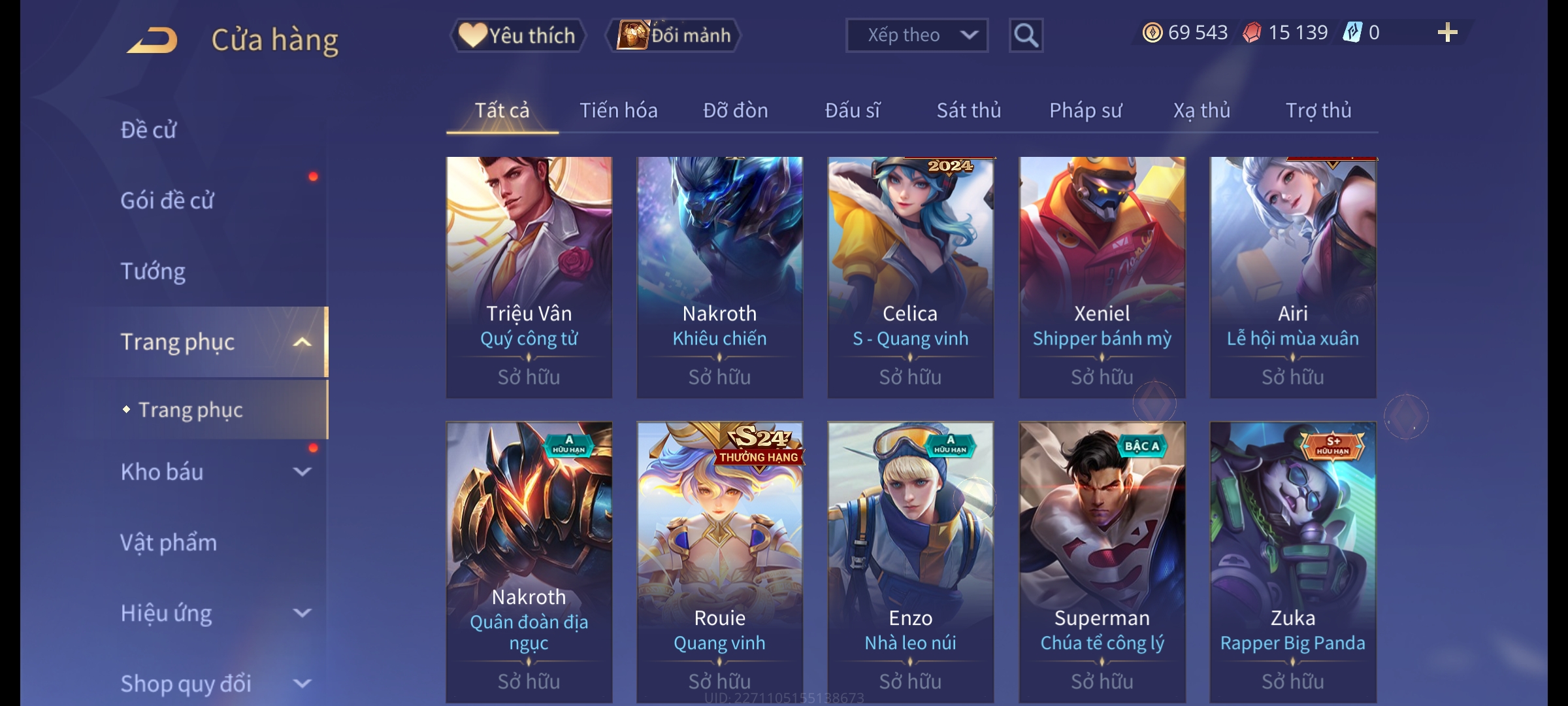This screenshot has height=706, width=1568.
Task: Go to Tướng in sidebar
Action: 153,271
